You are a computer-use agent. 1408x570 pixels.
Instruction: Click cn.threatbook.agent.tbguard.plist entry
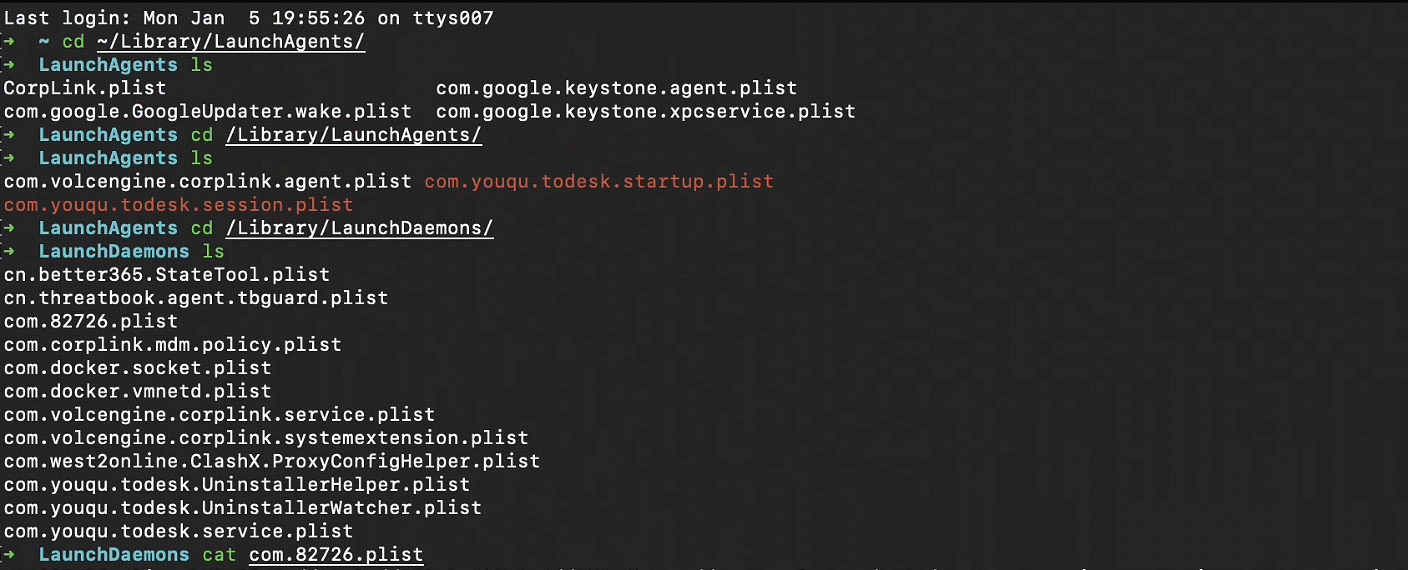pos(195,297)
